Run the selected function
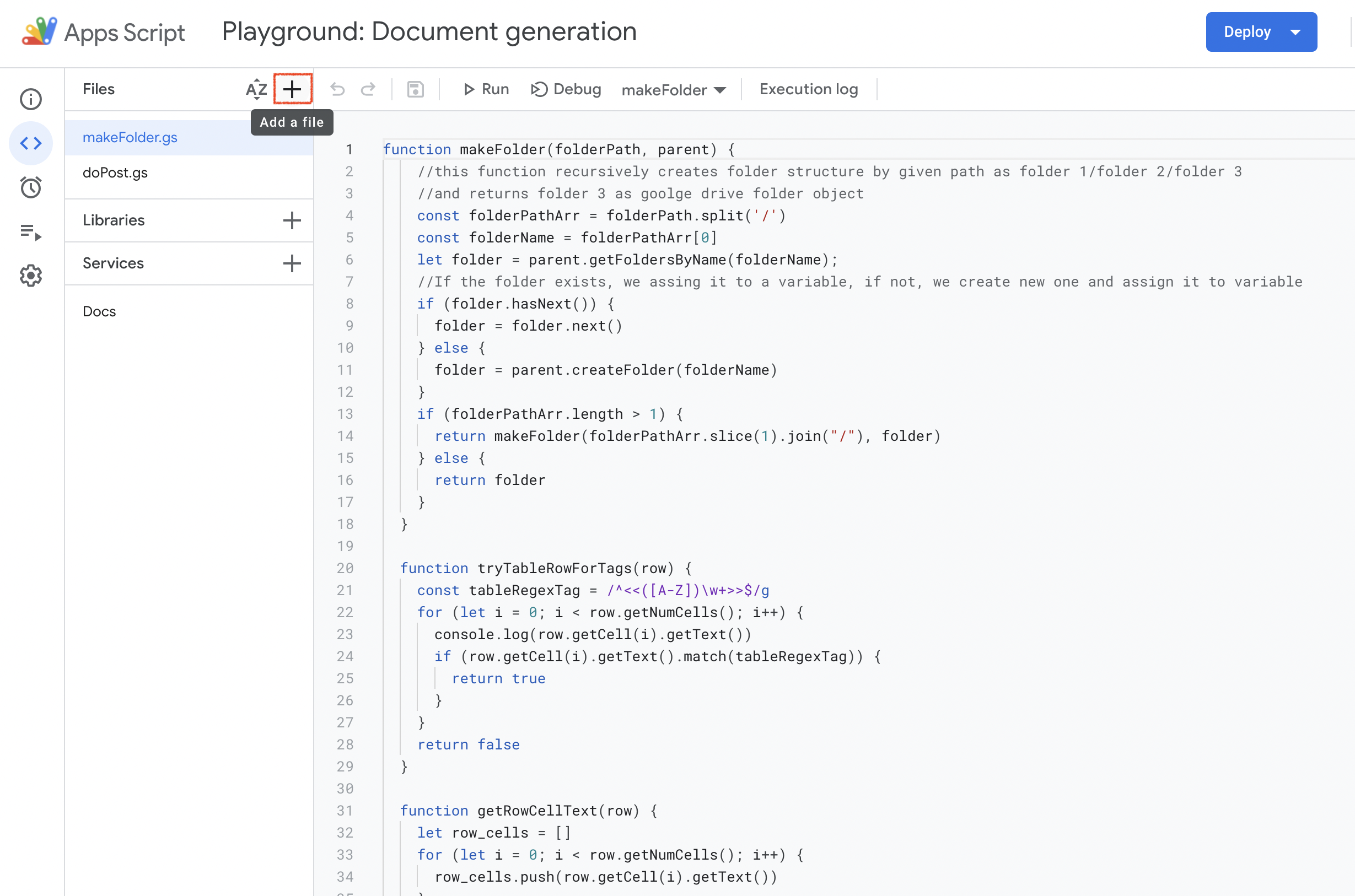 click(x=486, y=89)
